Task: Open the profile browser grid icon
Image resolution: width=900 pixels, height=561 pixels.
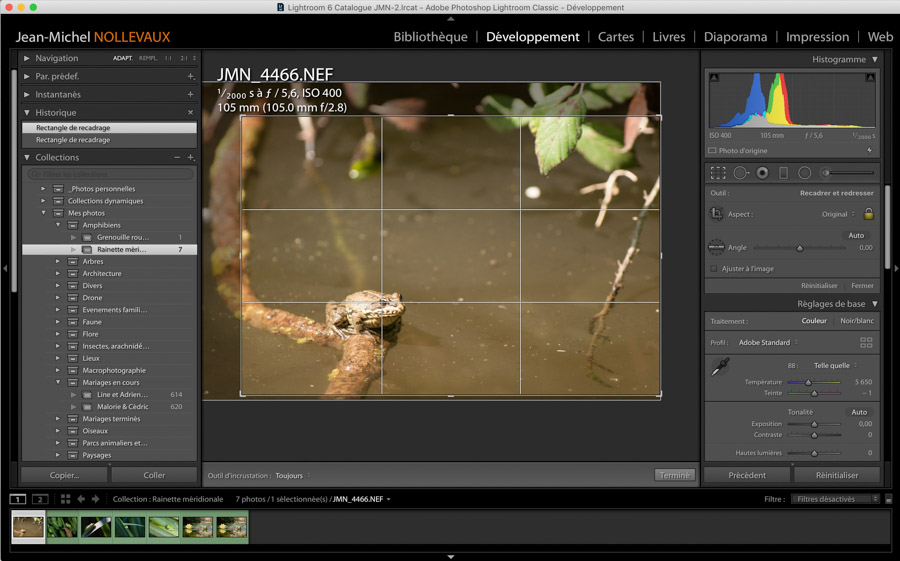Action: click(x=866, y=342)
